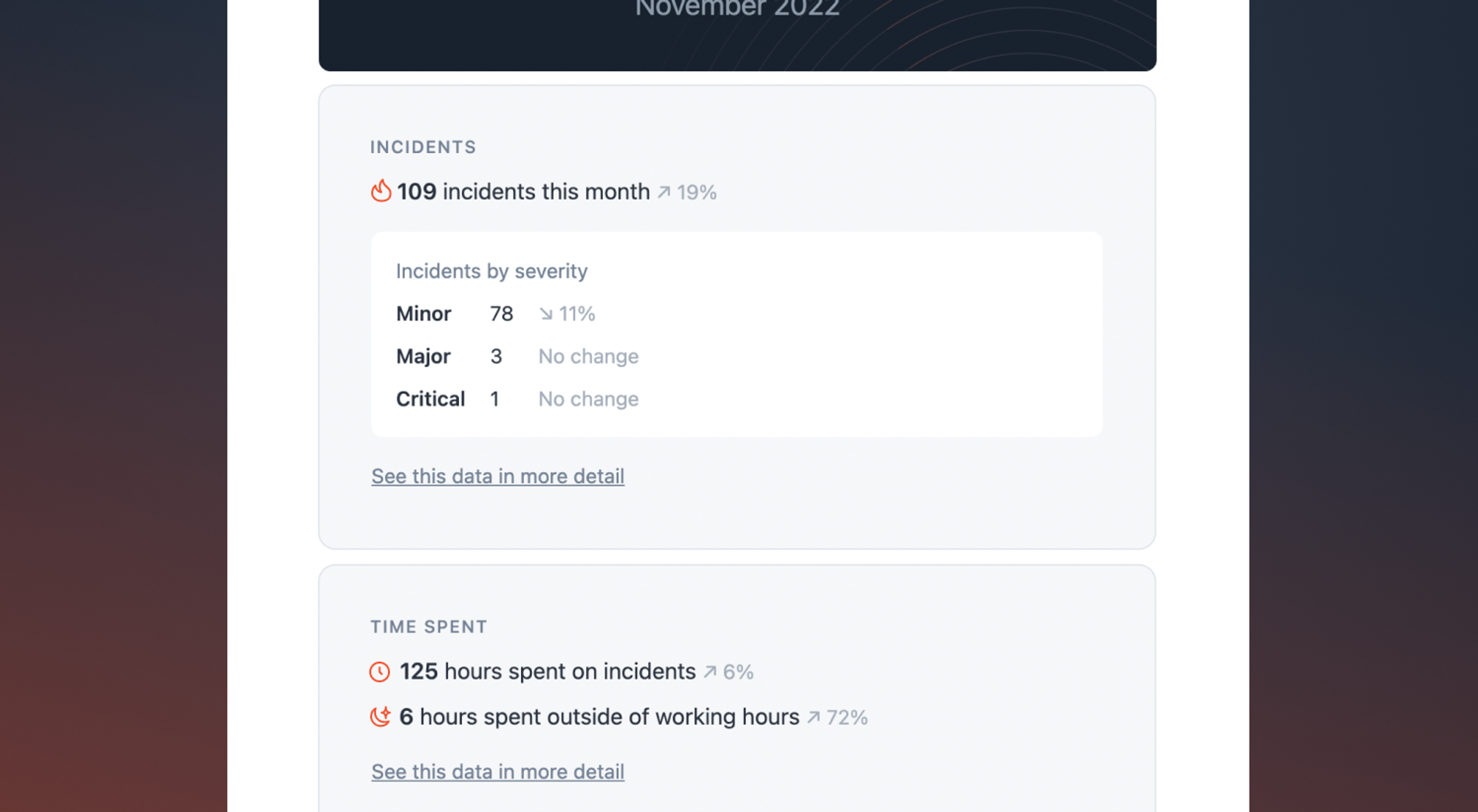1478x812 pixels.
Task: Click the clock icon beside 125 hours
Action: coord(380,672)
